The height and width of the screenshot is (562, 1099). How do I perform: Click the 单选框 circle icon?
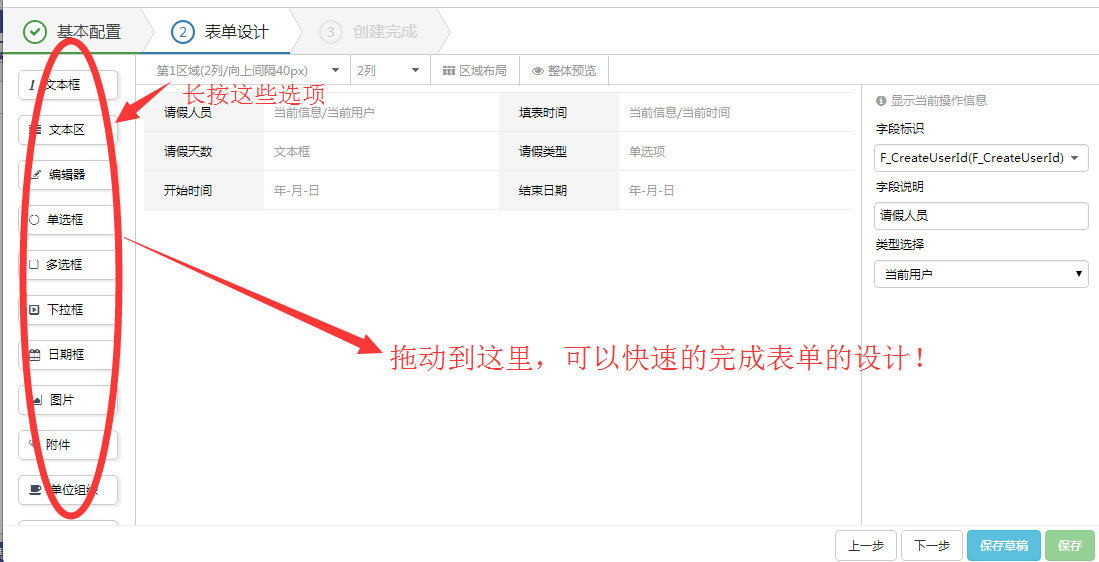[x=34, y=220]
